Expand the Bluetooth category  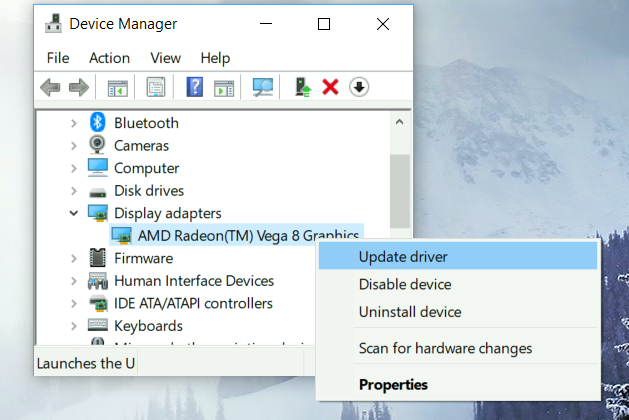(x=74, y=123)
